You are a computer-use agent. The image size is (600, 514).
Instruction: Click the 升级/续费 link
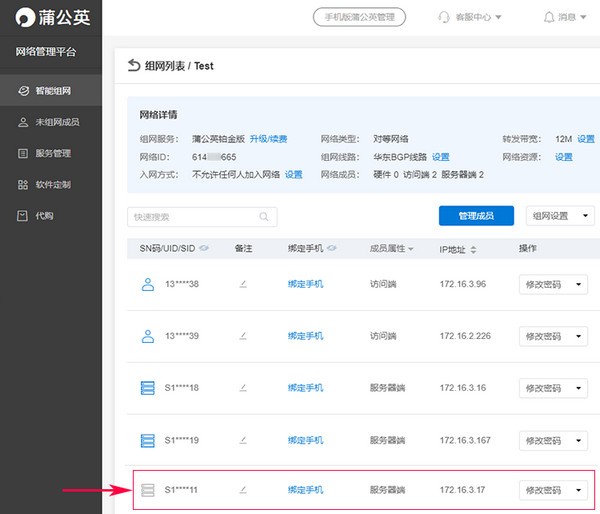pos(269,139)
